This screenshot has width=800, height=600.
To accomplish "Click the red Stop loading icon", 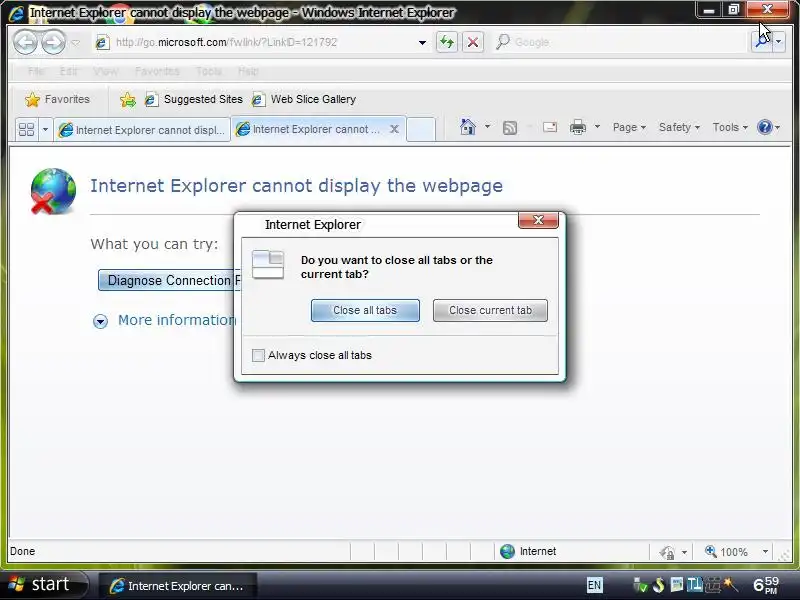I will pyautogui.click(x=473, y=42).
